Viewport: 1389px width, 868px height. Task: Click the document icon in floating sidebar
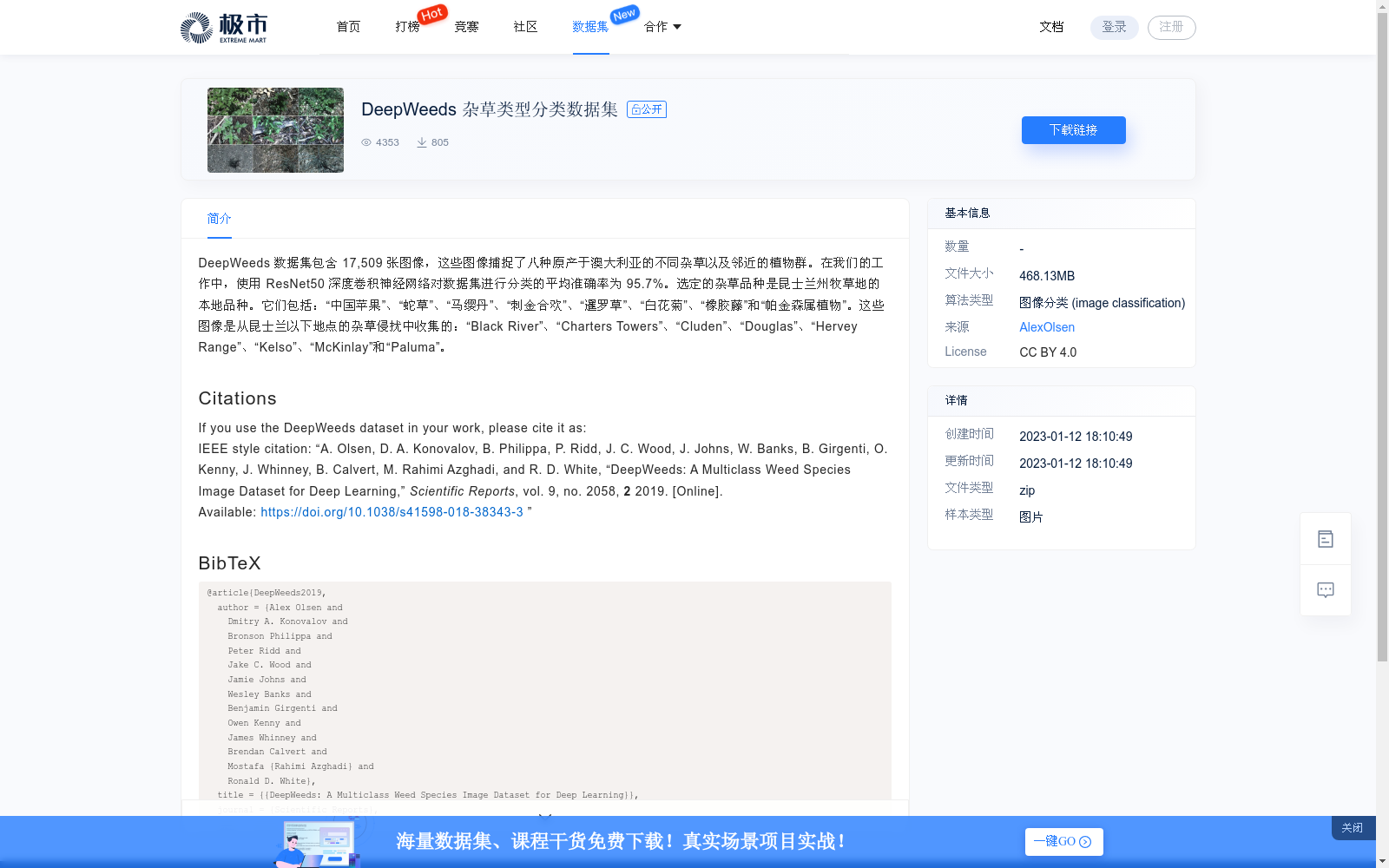1326,539
